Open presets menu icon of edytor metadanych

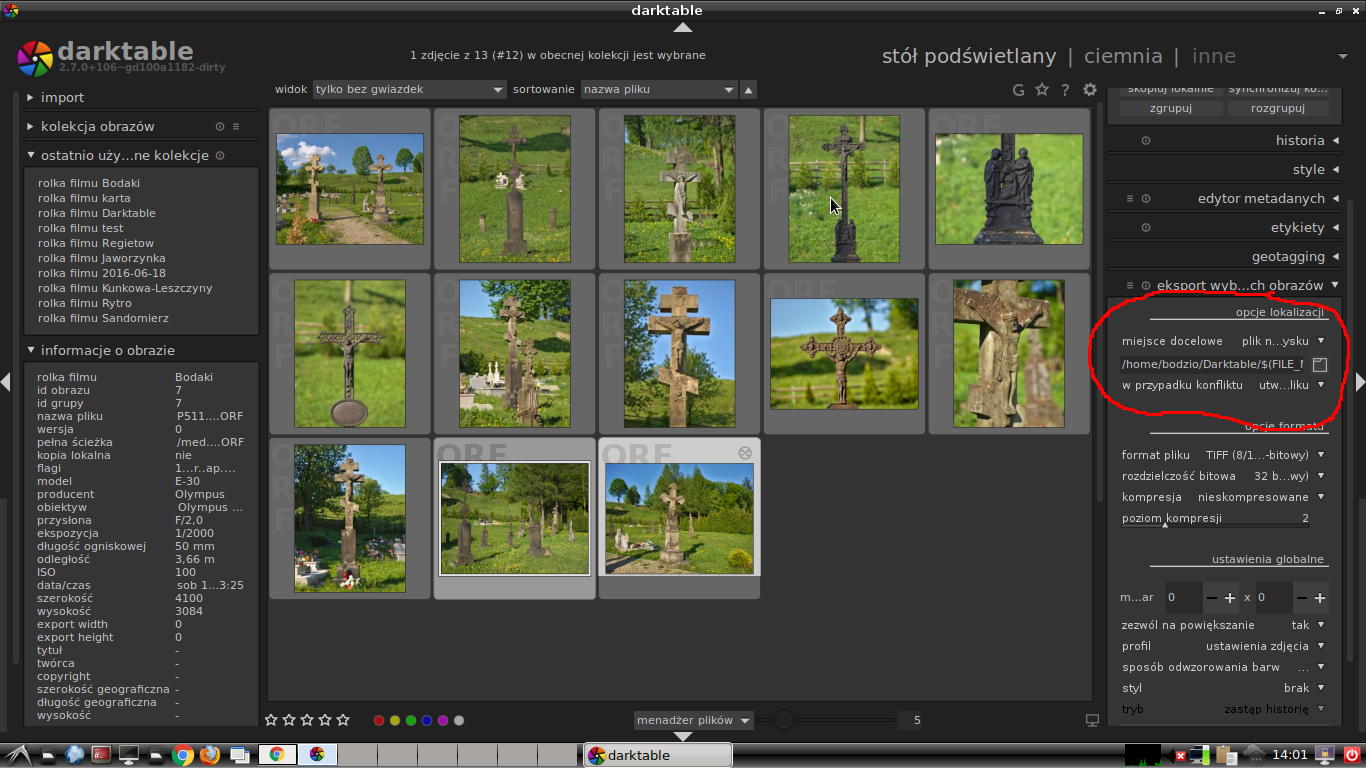pos(1130,199)
